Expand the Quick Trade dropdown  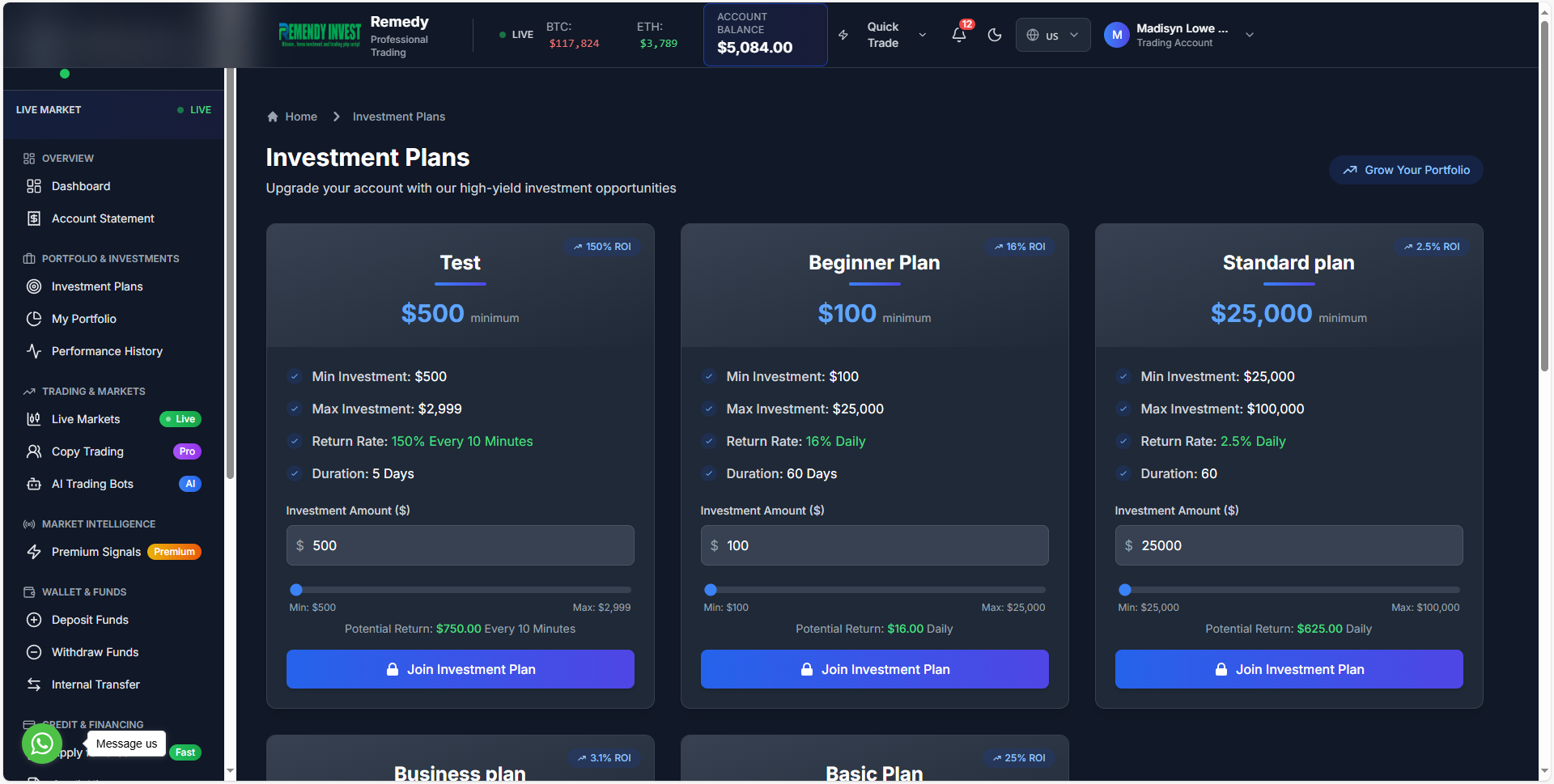tap(922, 35)
